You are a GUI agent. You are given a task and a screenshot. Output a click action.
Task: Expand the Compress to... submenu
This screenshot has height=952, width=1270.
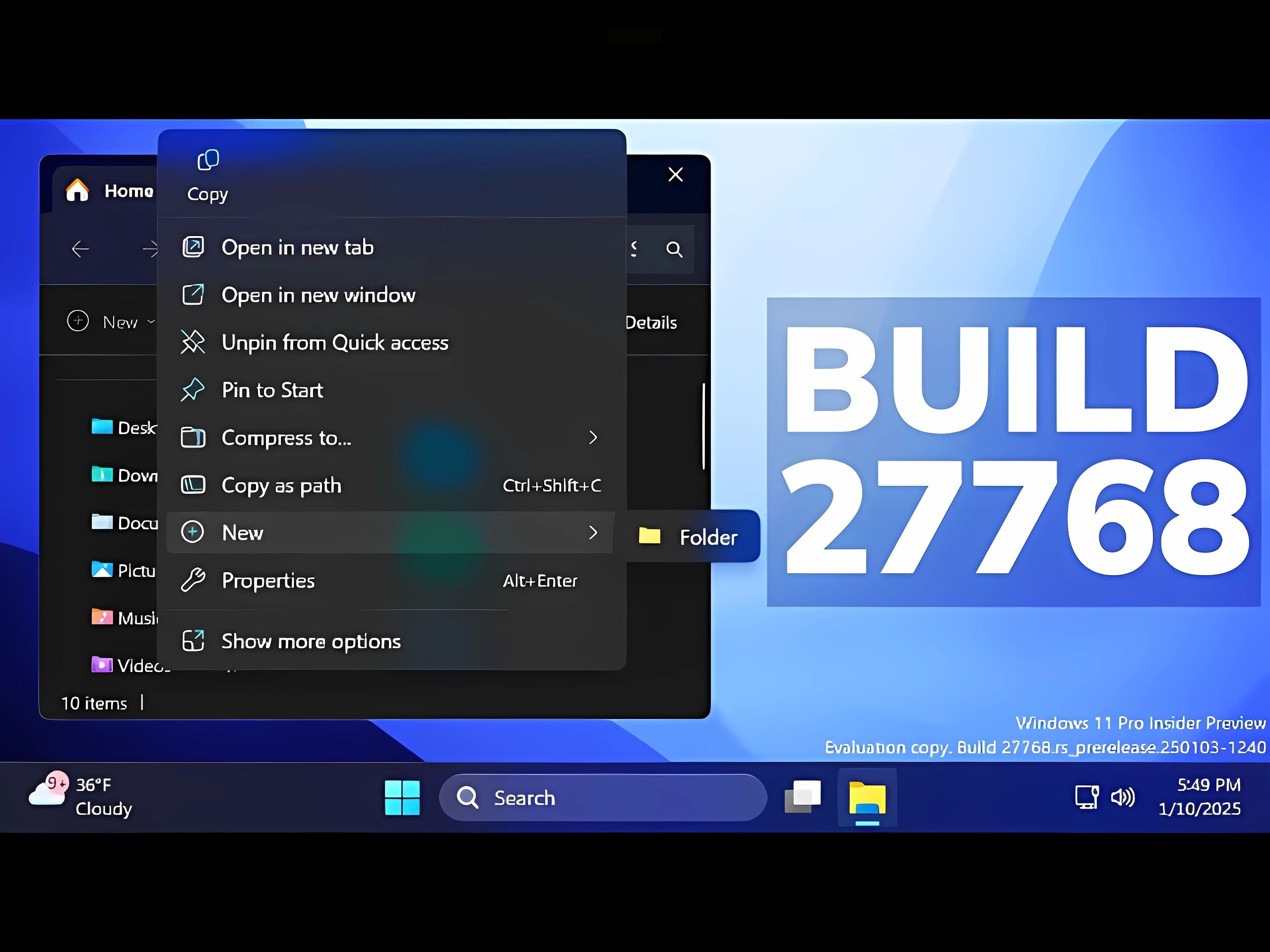390,438
